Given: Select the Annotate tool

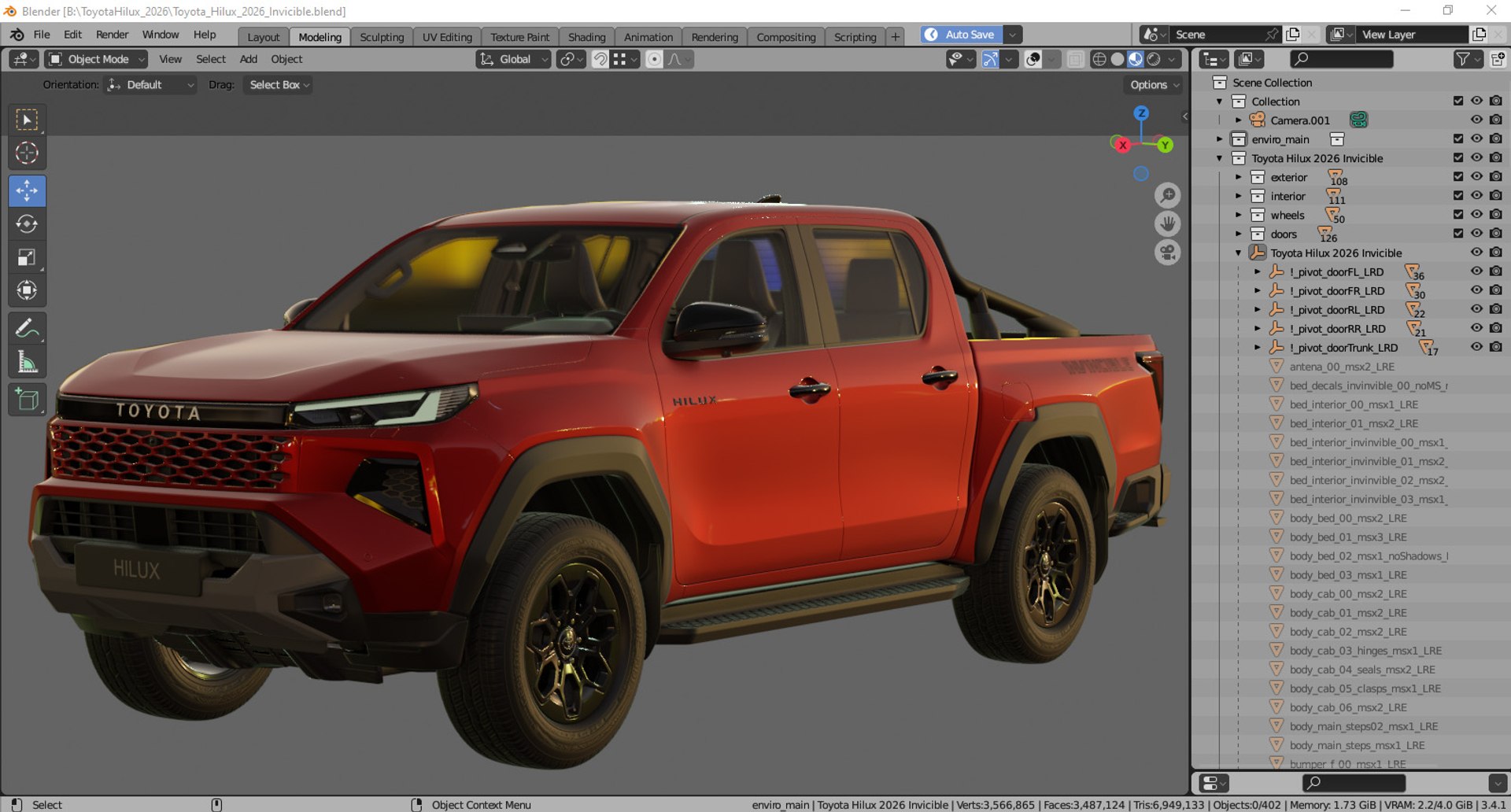Looking at the screenshot, I should (x=27, y=329).
